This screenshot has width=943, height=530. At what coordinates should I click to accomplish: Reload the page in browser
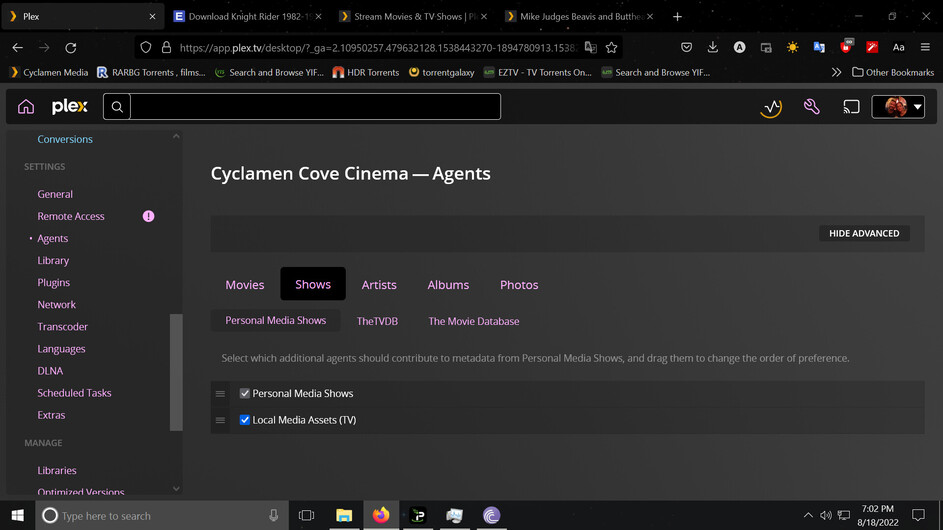coord(71,48)
